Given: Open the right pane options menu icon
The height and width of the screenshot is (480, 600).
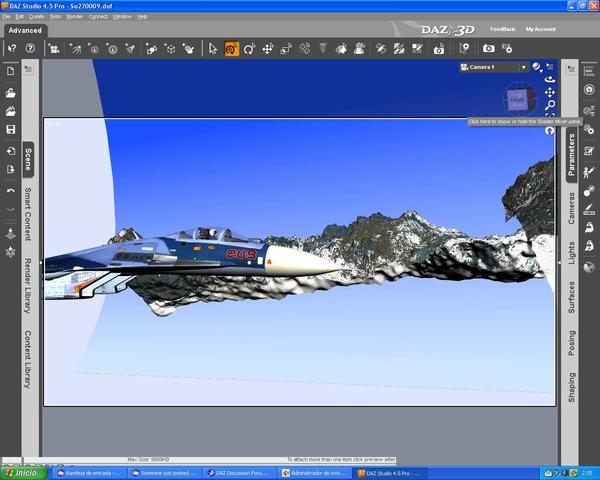Looking at the screenshot, I should click(571, 69).
